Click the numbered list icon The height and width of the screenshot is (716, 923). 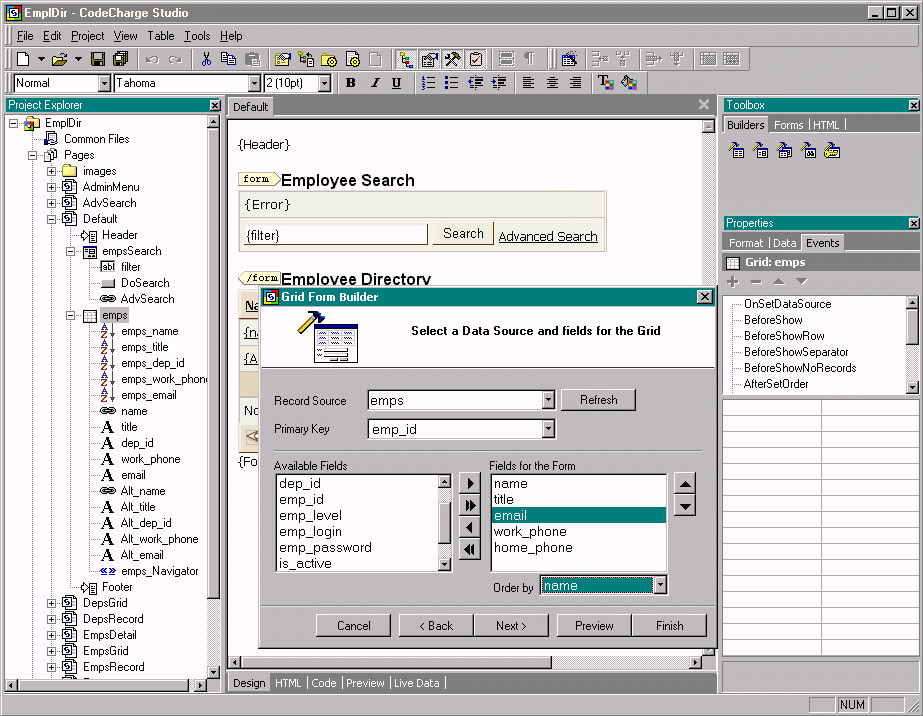(429, 83)
